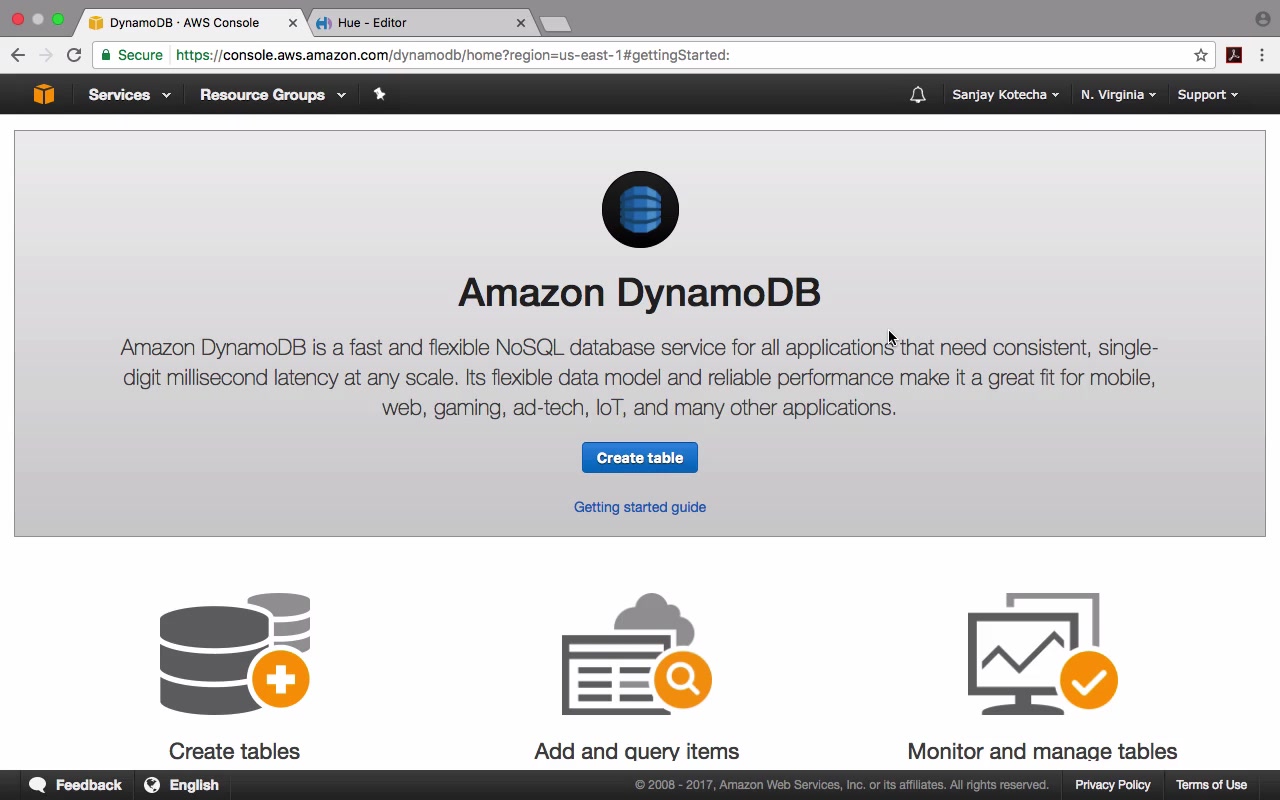
Task: Click the Adobe PDF extension icon
Action: (1234, 55)
